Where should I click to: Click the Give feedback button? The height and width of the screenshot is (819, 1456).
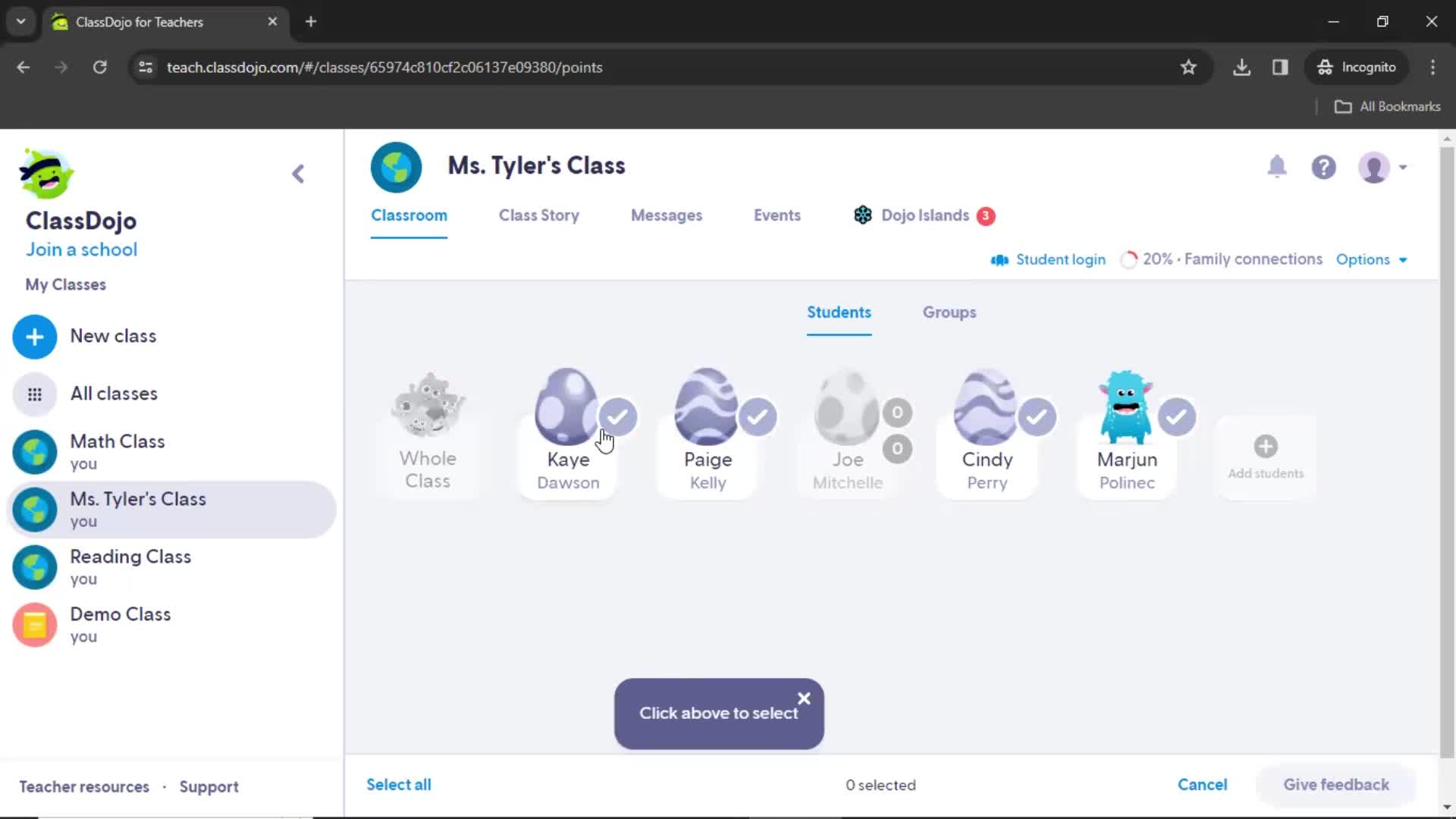click(1336, 784)
